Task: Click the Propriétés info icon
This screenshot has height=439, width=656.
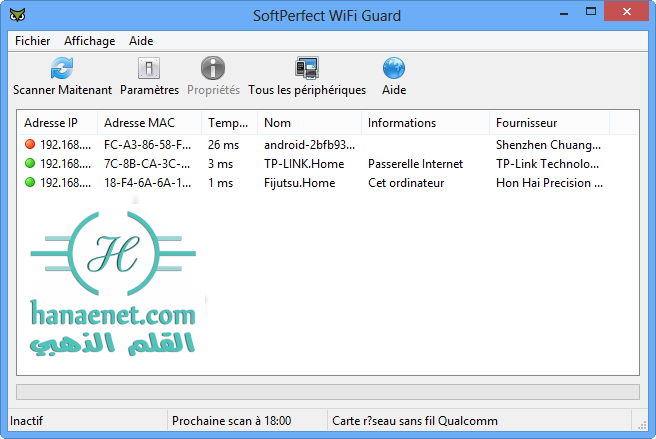Action: point(213,68)
